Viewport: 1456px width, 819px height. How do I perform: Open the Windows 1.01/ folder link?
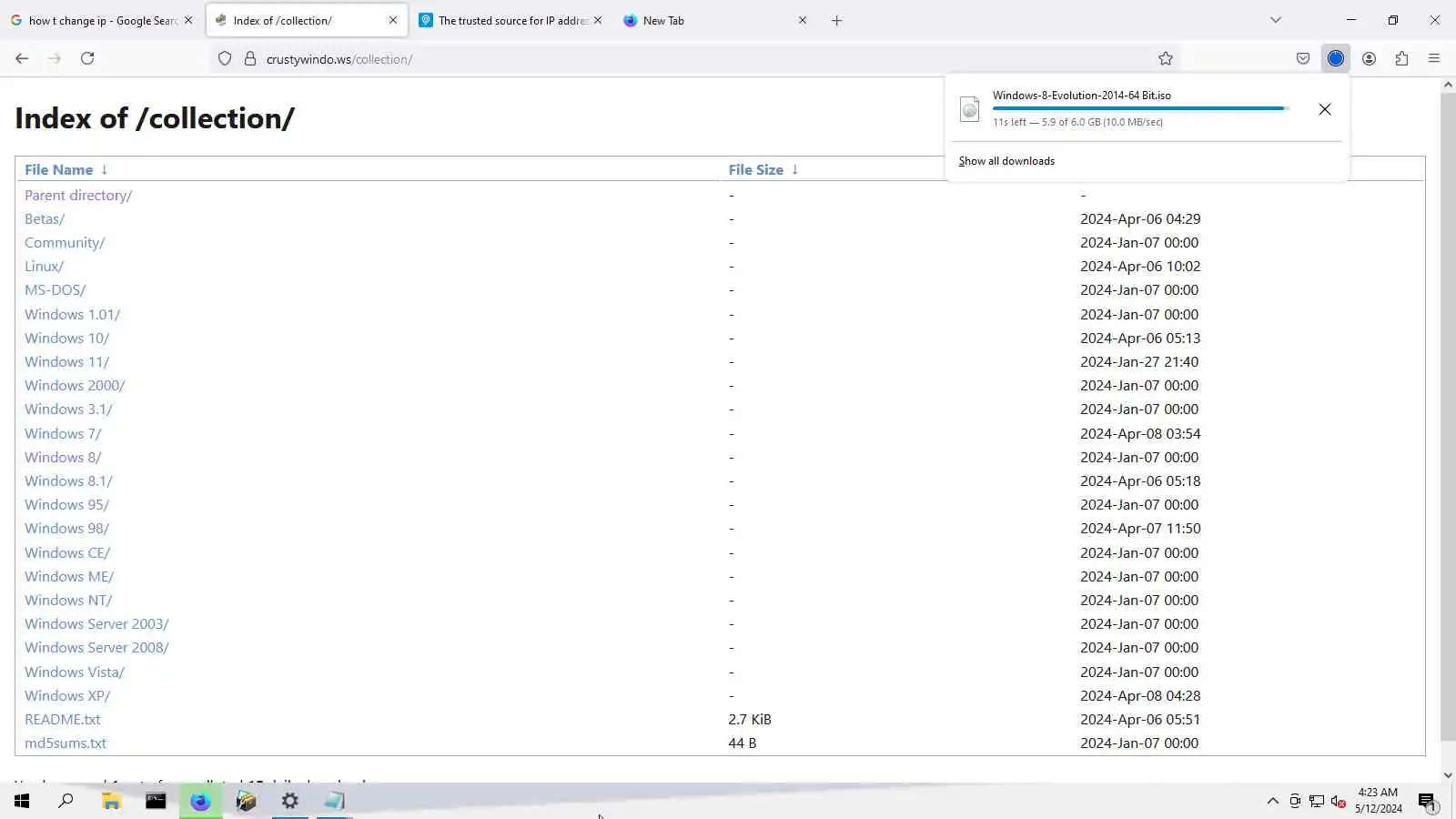pyautogui.click(x=72, y=314)
